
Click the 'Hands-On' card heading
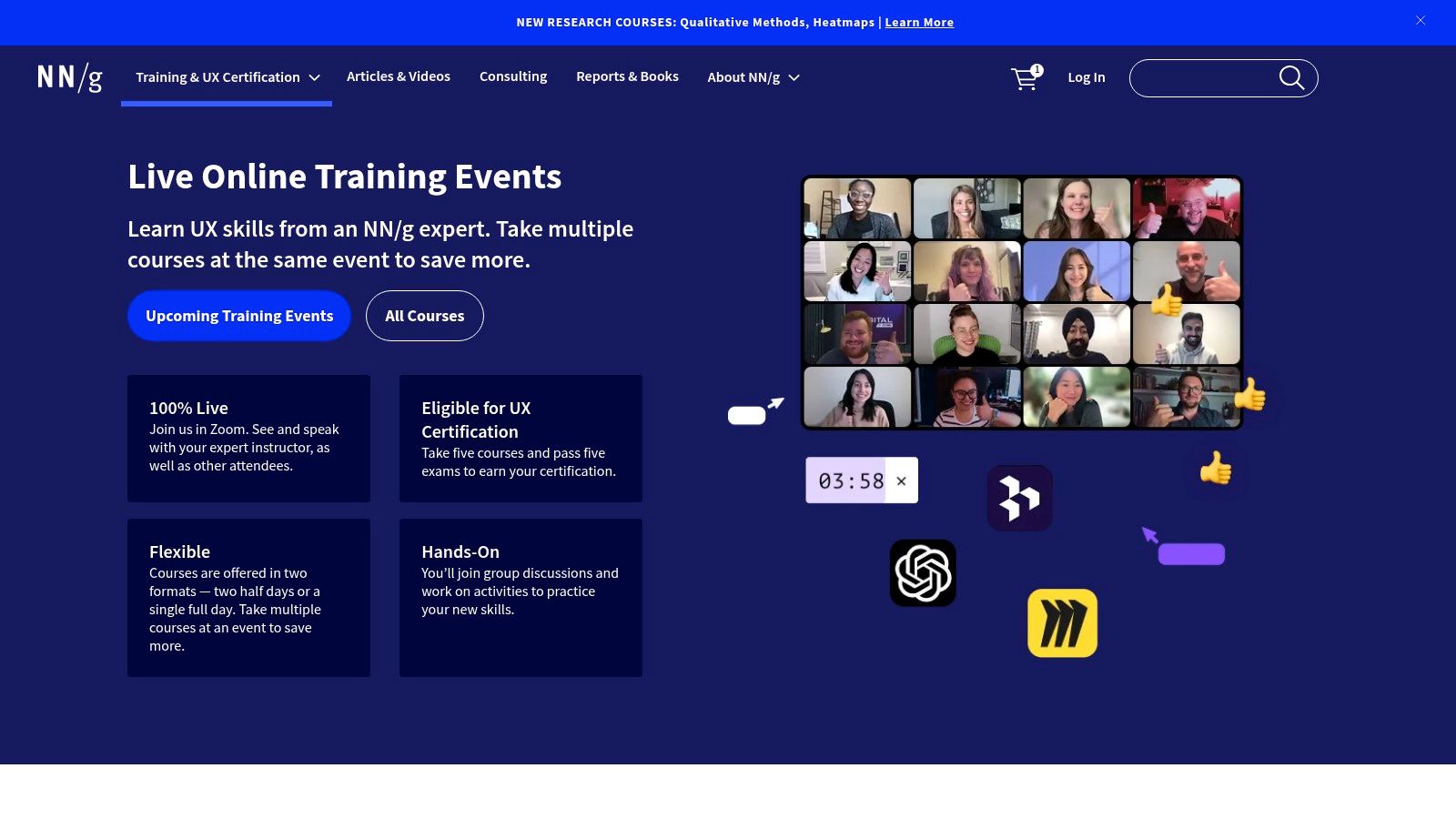460,551
